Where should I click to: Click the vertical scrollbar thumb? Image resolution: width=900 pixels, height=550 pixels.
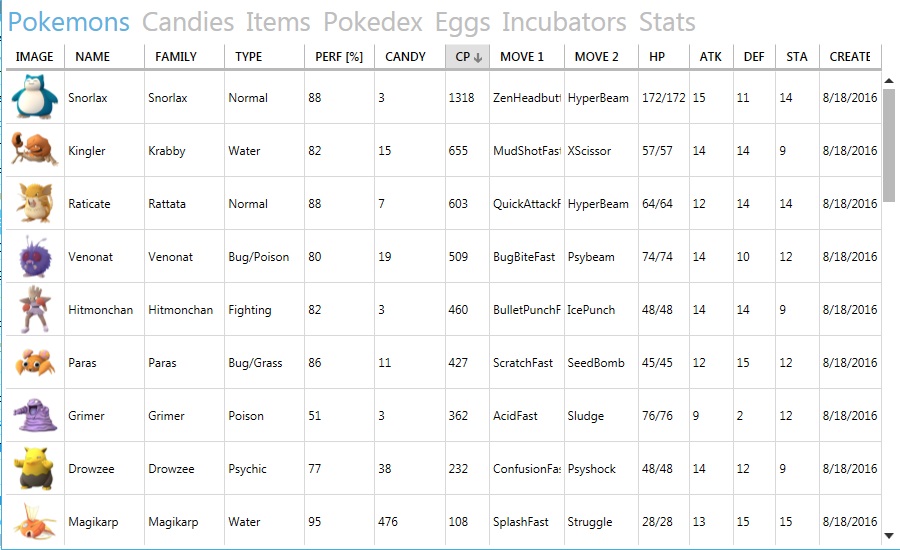[889, 146]
